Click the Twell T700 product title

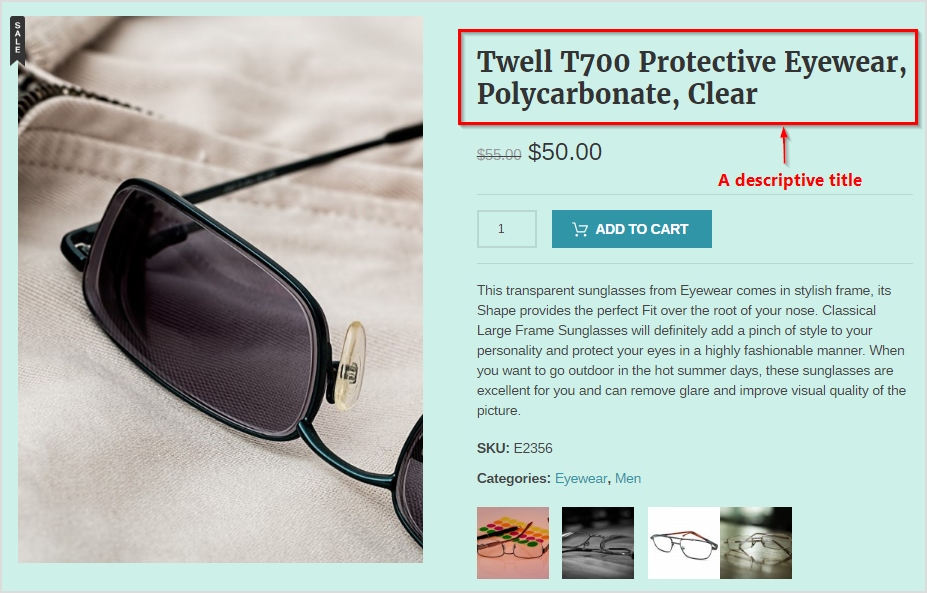coord(692,77)
